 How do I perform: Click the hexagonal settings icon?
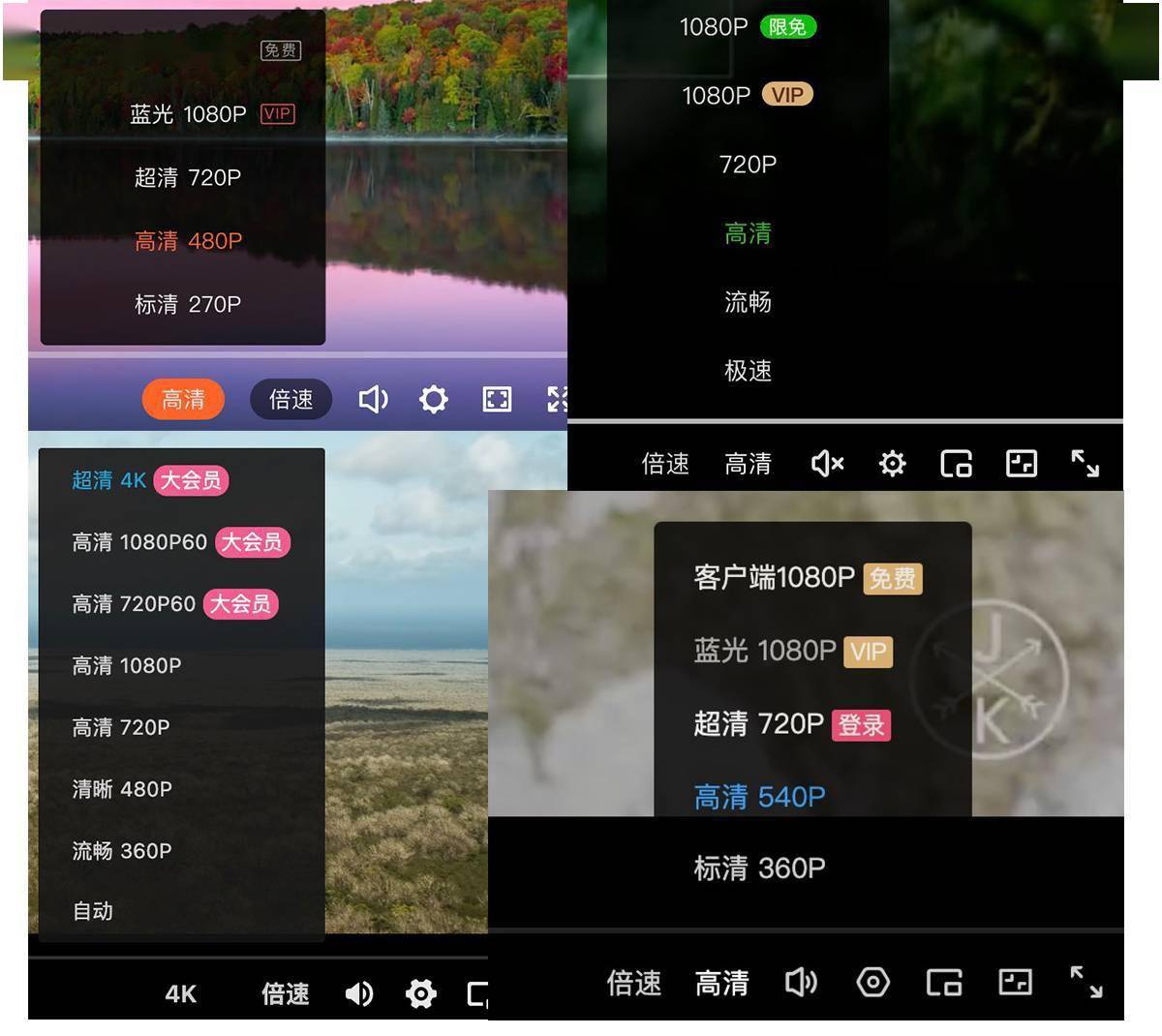[x=872, y=983]
